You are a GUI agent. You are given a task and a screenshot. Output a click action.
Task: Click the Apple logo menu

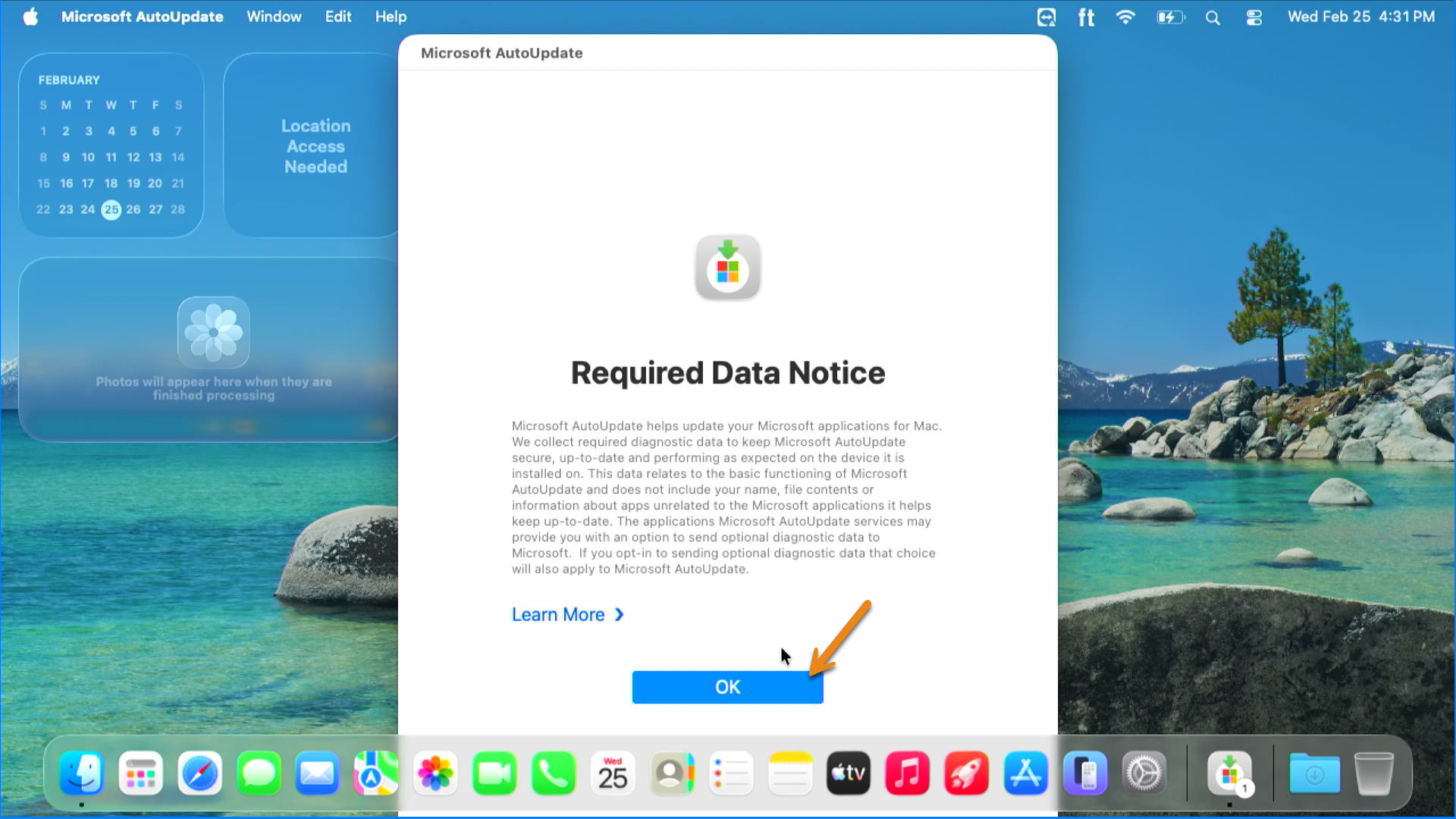click(30, 17)
